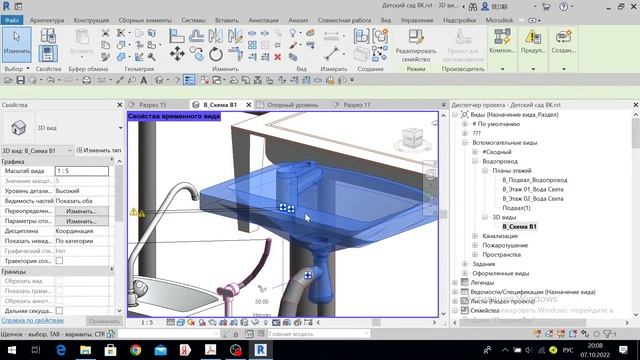Open the Компон... (Analyze) ribbon tool
The image size is (640, 360).
(502, 42)
